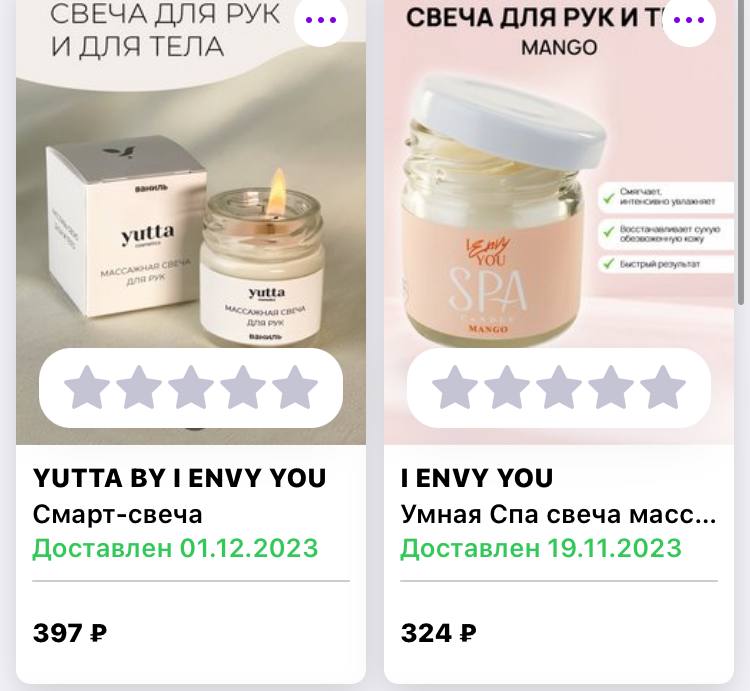750x691 pixels.
Task: Rate Yutta candle two stars
Action: [x=139, y=388]
